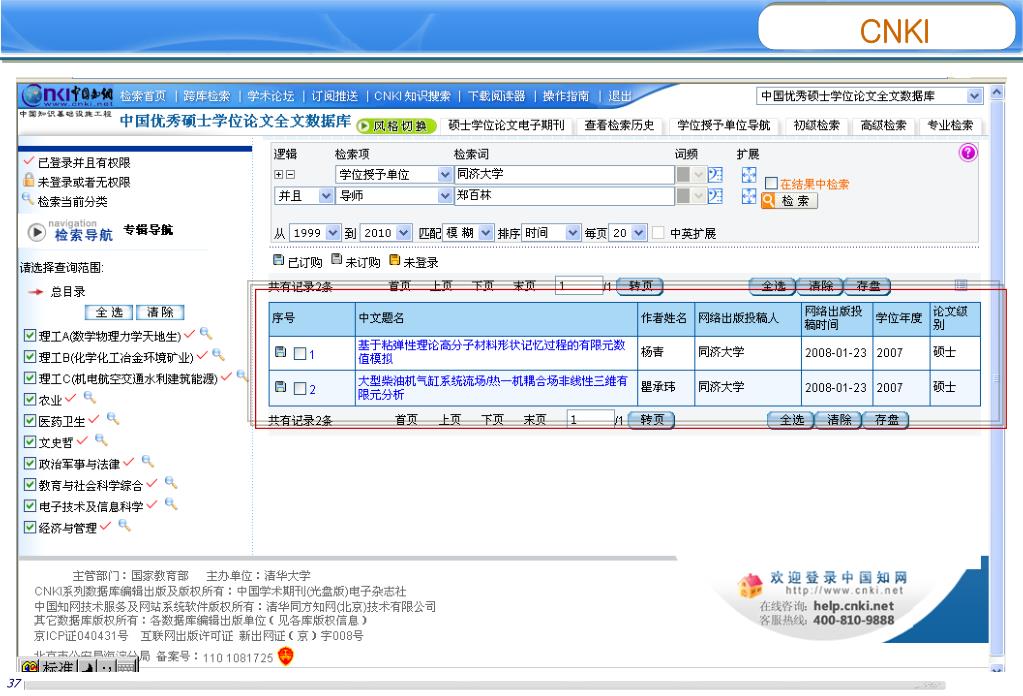Switch to the 初级检索 tab

(x=816, y=125)
